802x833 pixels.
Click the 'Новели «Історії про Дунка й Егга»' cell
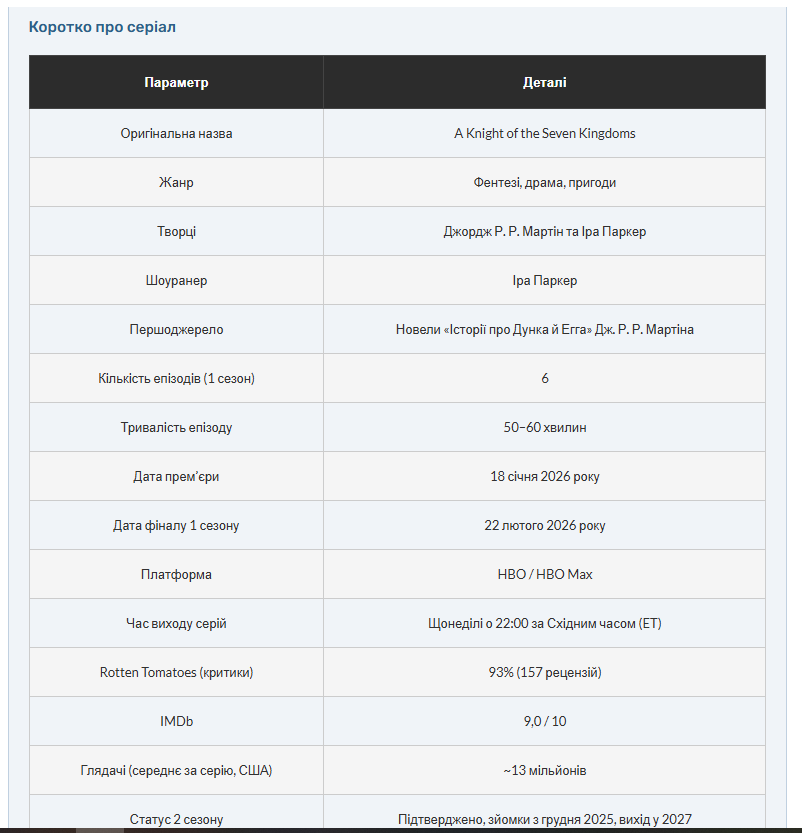click(x=544, y=330)
